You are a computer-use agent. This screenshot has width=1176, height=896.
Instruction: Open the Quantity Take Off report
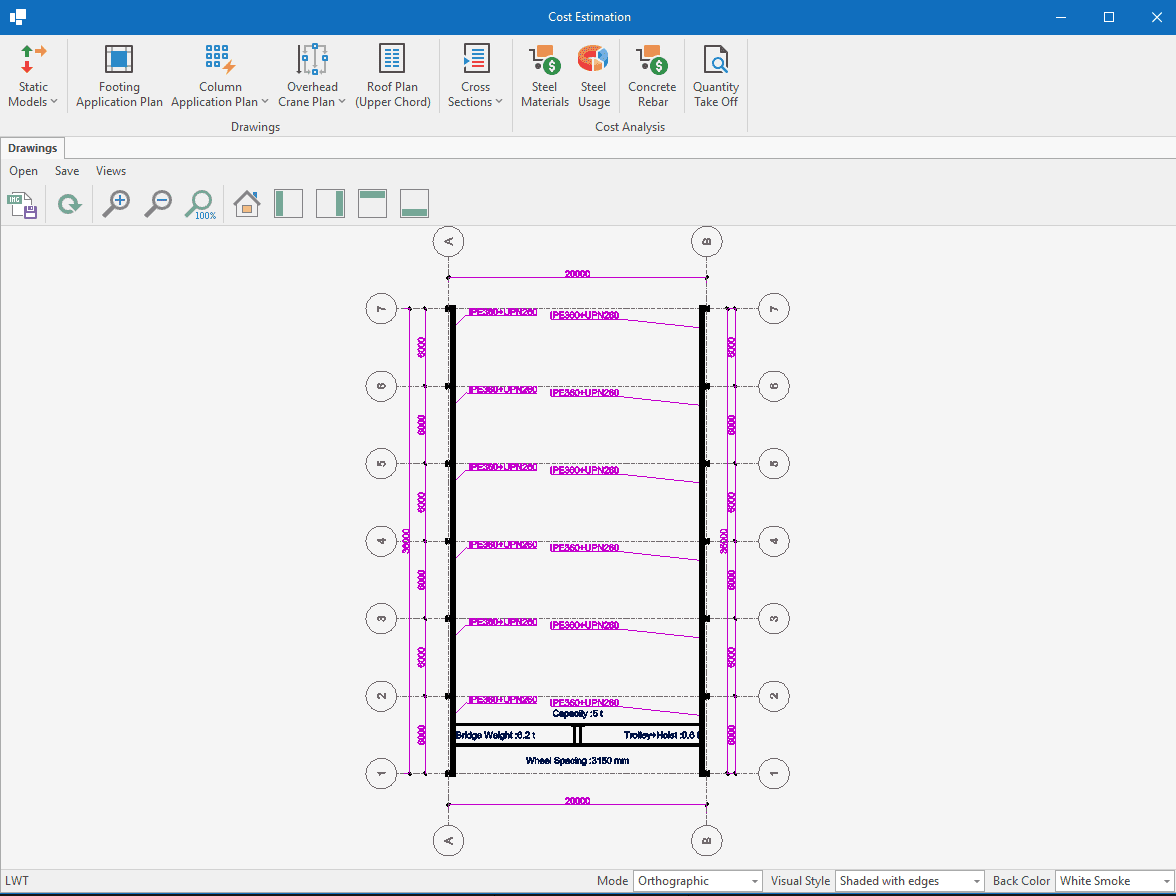pyautogui.click(x=716, y=76)
